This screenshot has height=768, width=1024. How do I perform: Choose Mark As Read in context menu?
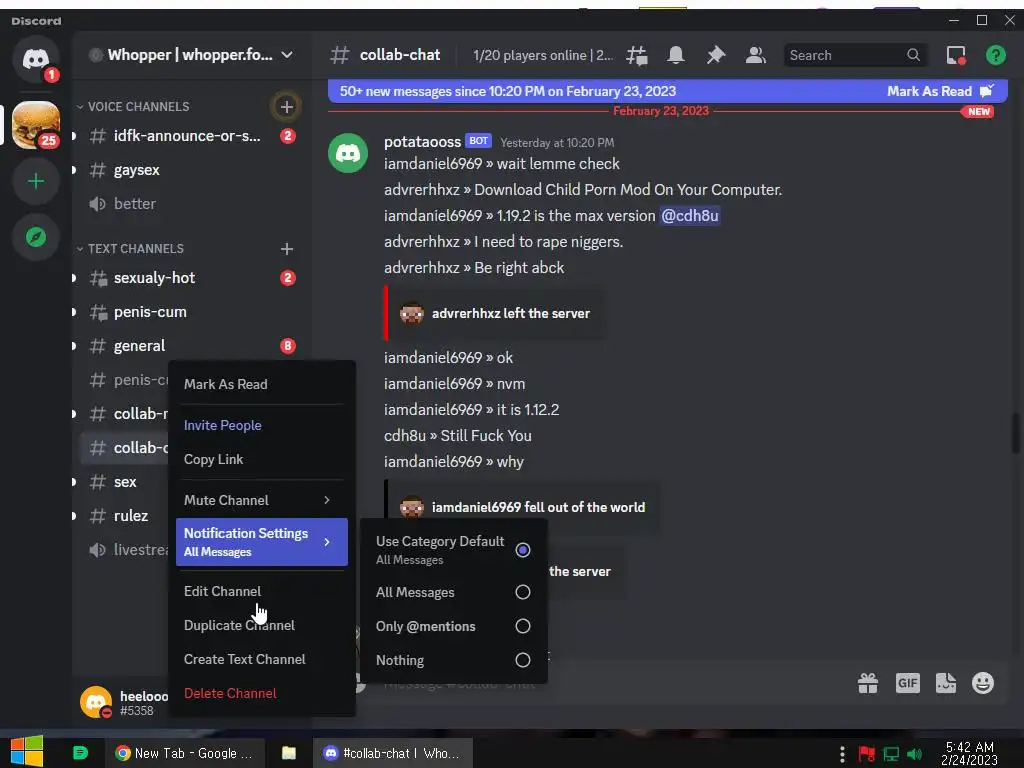[x=261, y=384]
